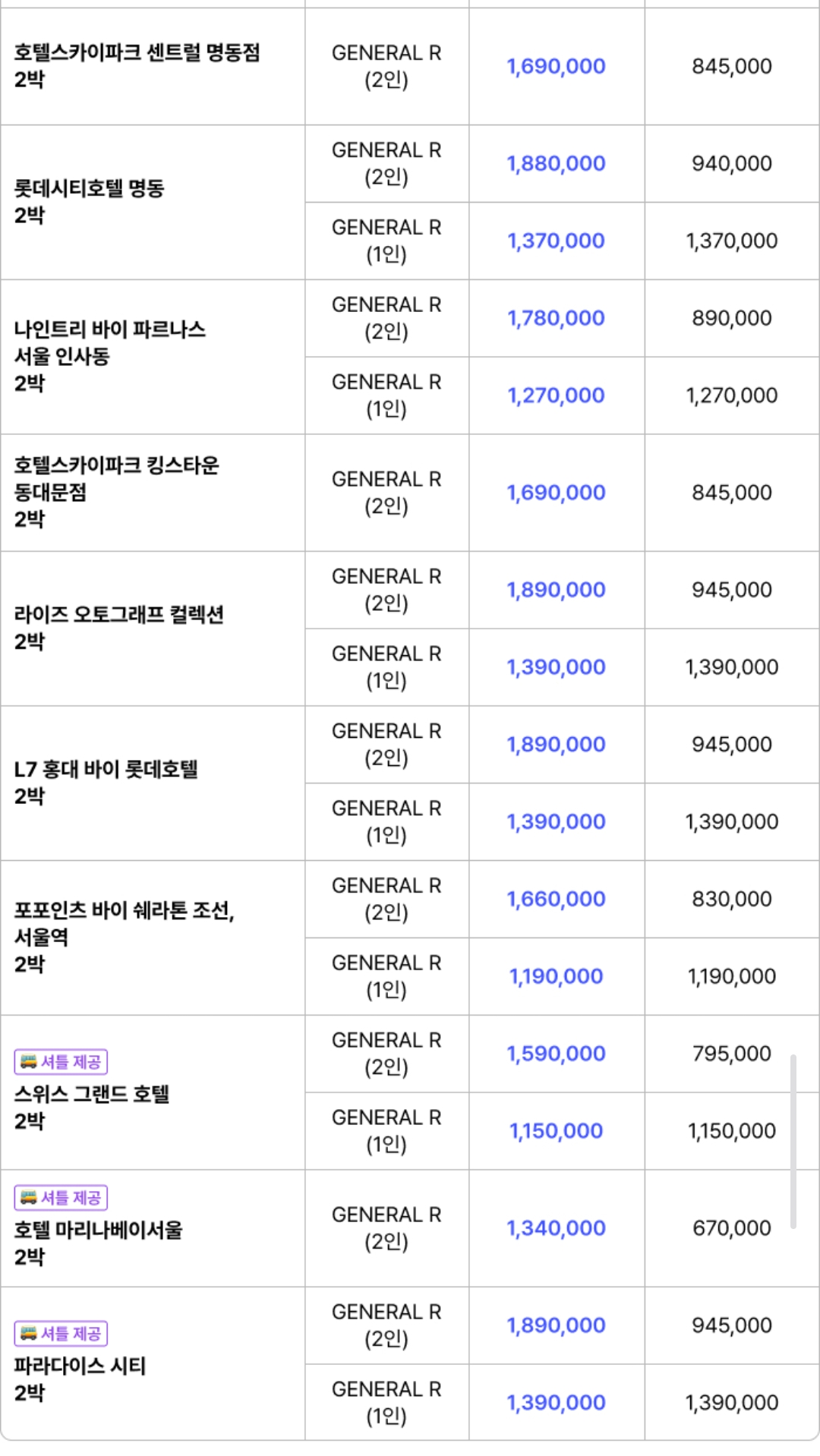Open the 1,880,000 price for 롯데시티호텔 명동

556,164
